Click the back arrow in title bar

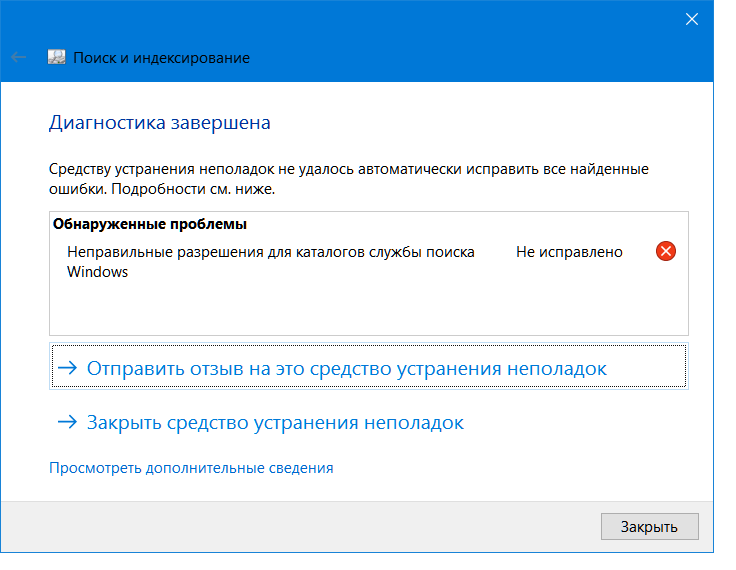tap(19, 58)
